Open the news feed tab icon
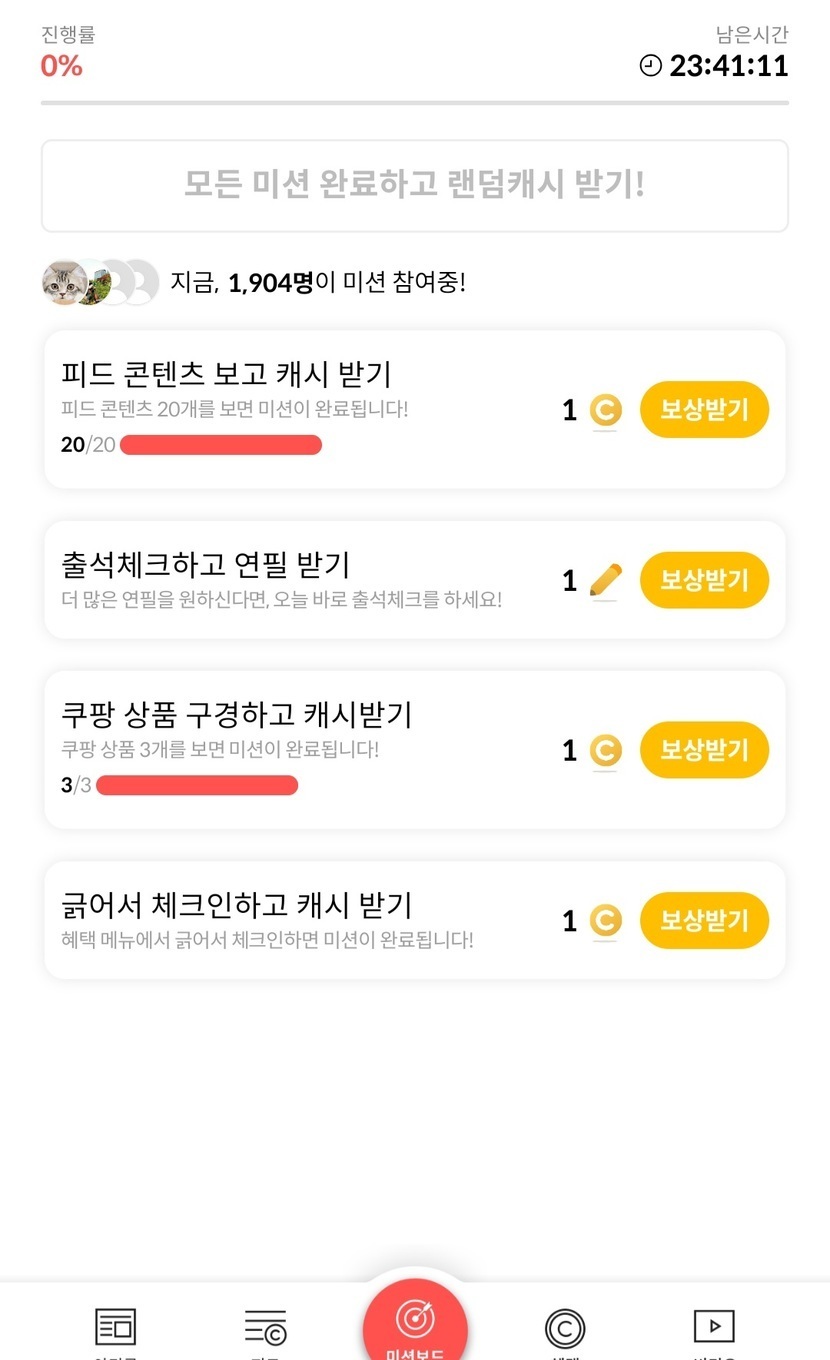Screen dimensions: 830x1360 (x=115, y=1327)
